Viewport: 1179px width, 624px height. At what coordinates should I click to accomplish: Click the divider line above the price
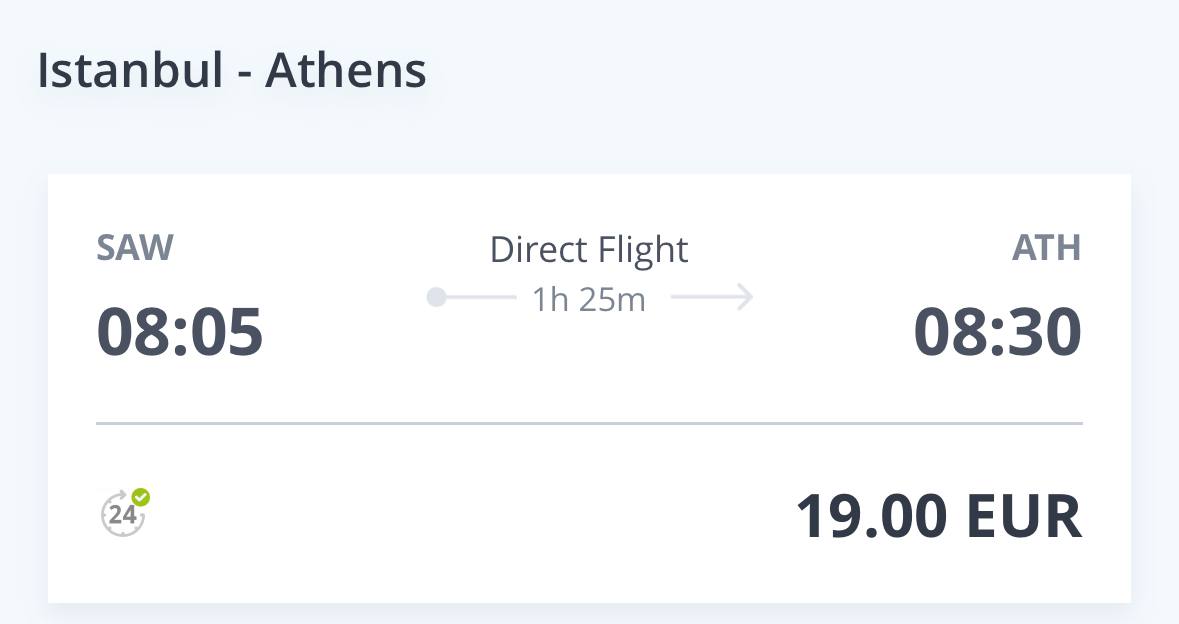tap(590, 423)
